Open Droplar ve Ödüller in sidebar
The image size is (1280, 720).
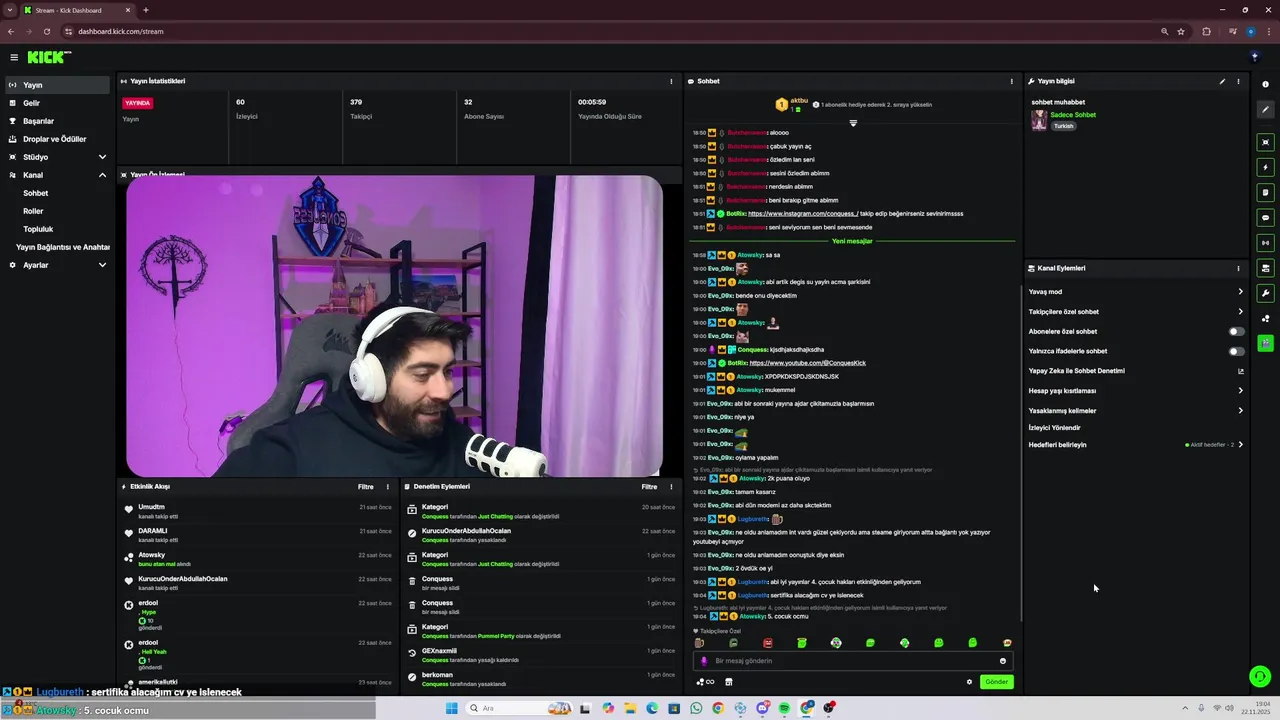pos(55,139)
